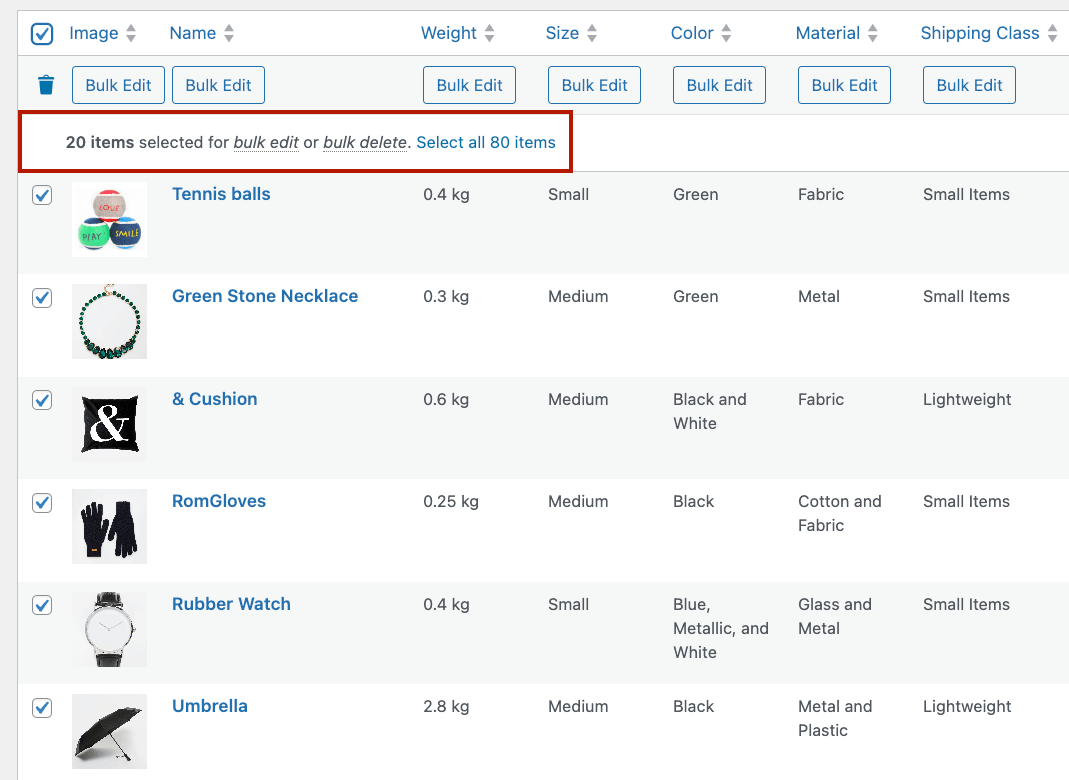This screenshot has height=780, width=1069.
Task: Click Bulk Edit under Color column
Action: click(719, 85)
